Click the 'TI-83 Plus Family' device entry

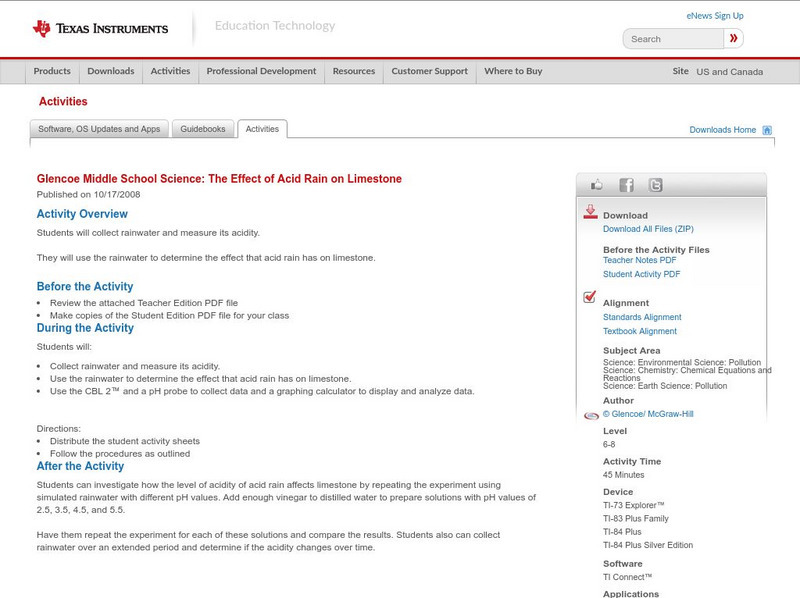(x=636, y=519)
